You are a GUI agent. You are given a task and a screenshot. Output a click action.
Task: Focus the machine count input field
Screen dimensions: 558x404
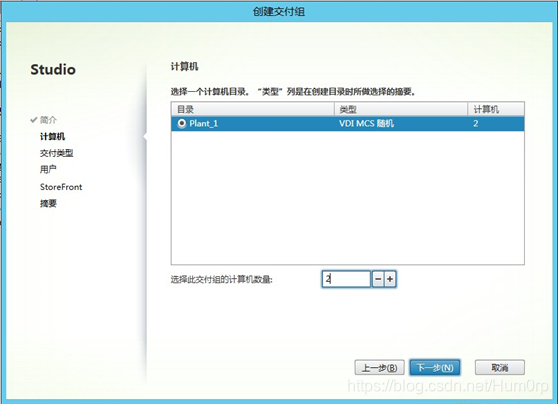point(346,279)
